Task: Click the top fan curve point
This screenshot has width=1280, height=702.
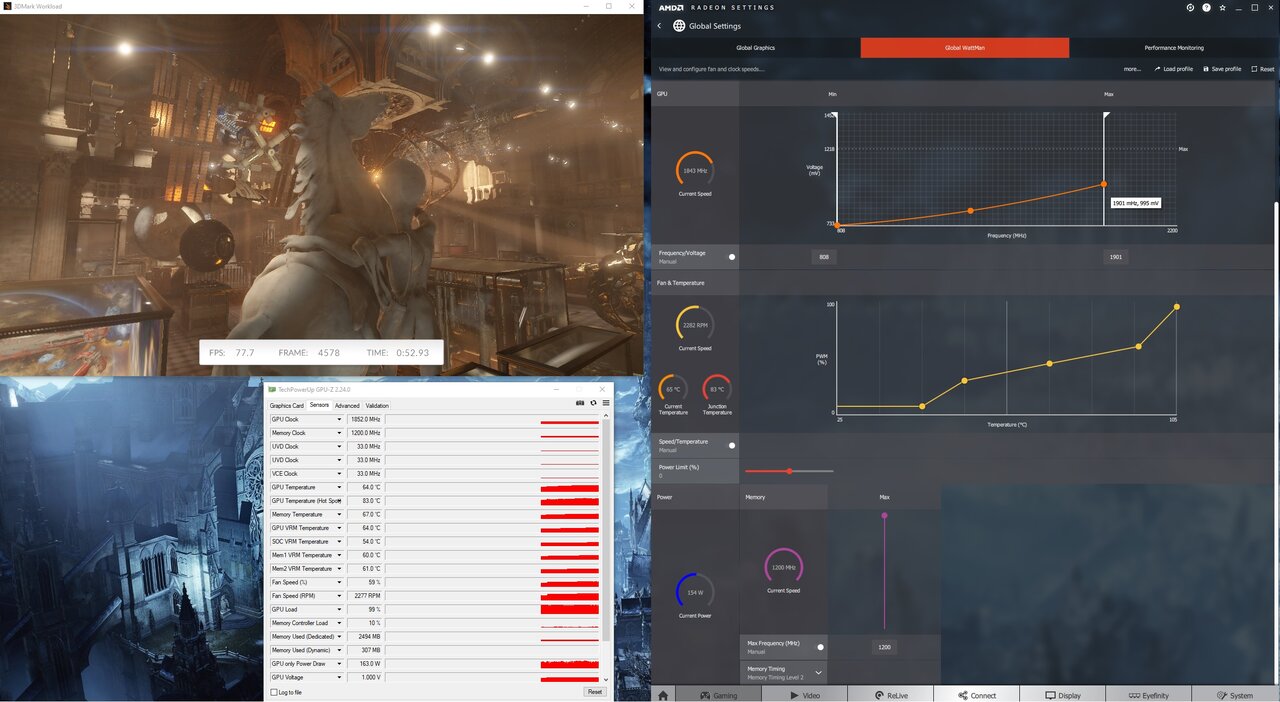Action: (1176, 307)
